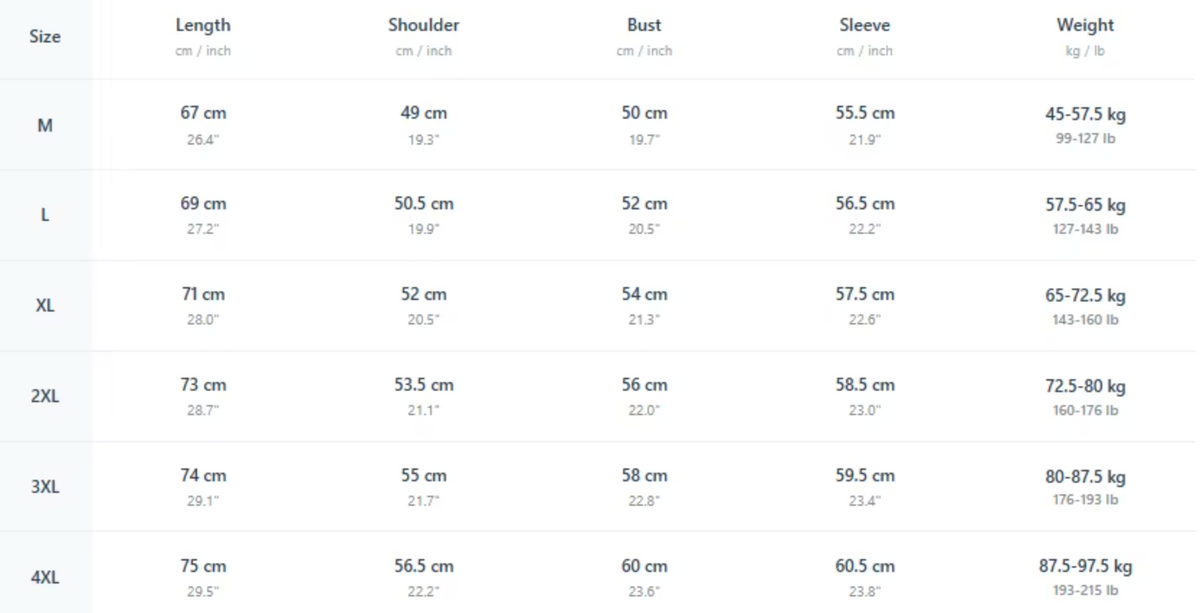Click the 67 cm length value
The image size is (1200, 613).
pyautogui.click(x=203, y=113)
